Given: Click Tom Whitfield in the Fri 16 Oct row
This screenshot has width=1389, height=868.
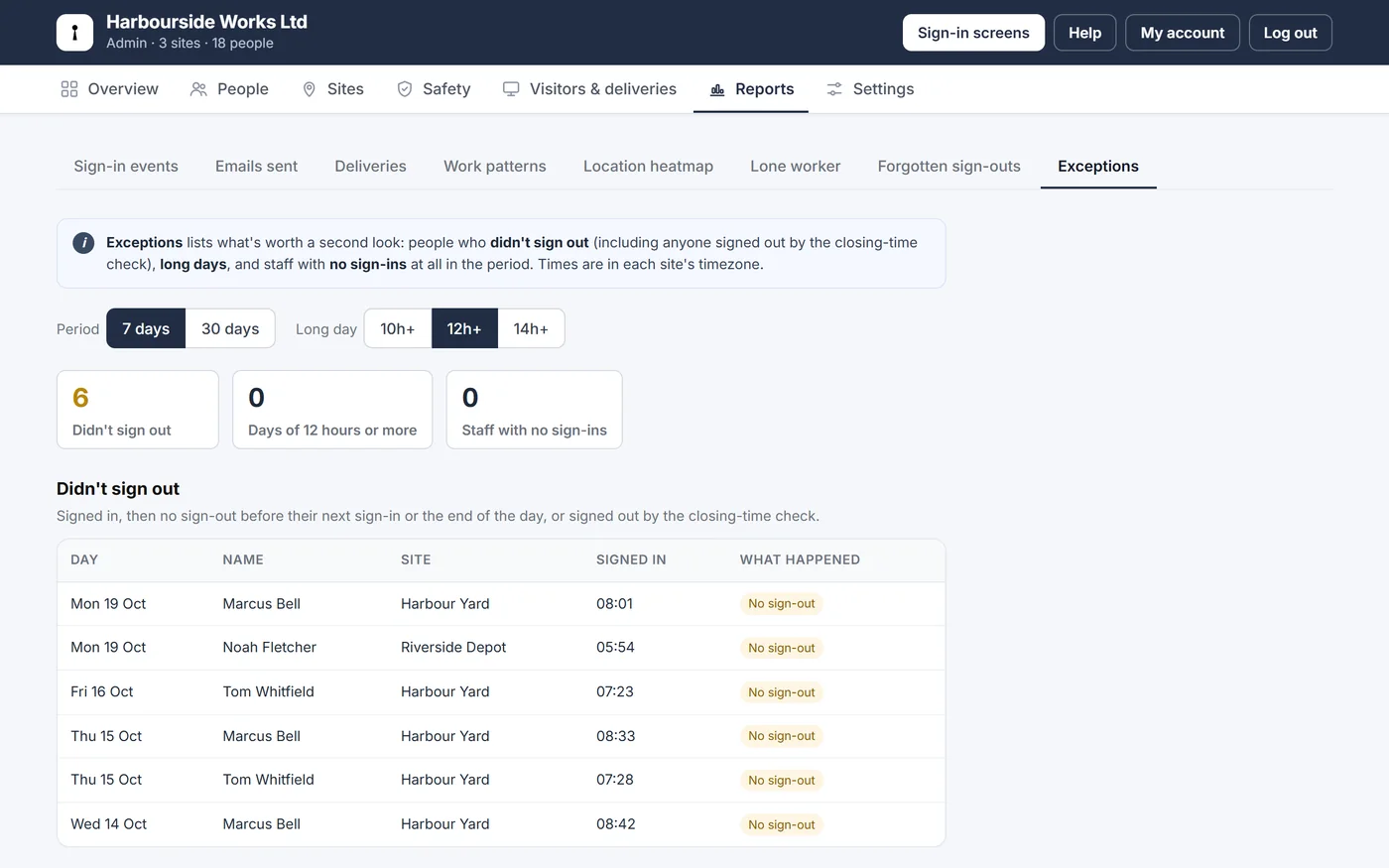Looking at the screenshot, I should 268,691.
